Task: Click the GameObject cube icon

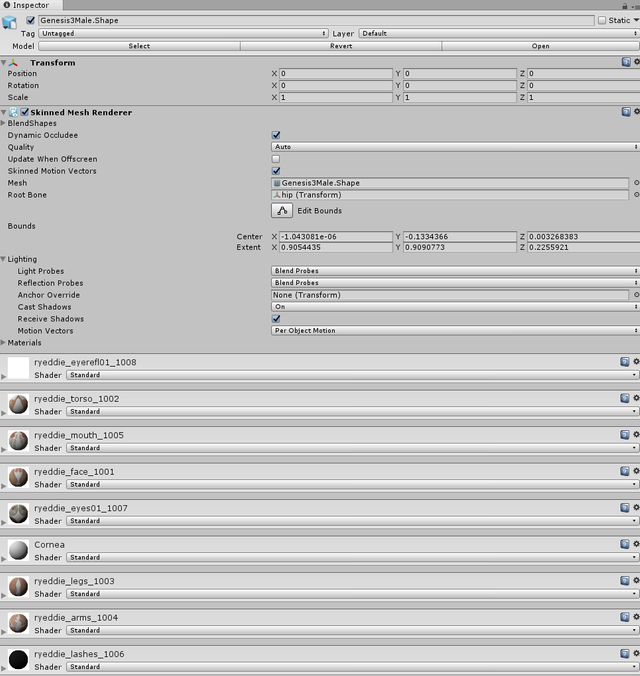Action: pos(9,22)
